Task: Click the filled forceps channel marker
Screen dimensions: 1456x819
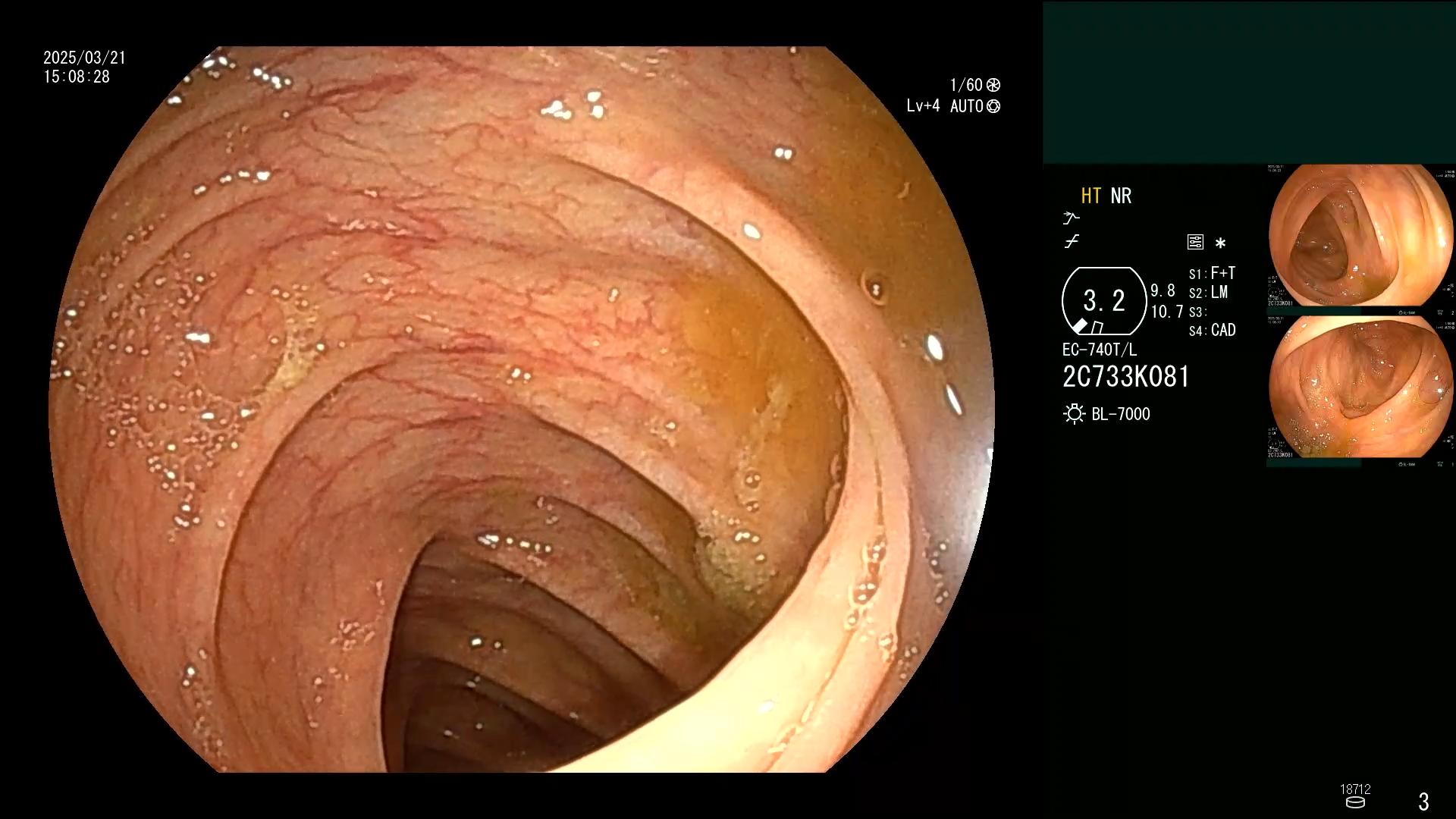Action: pyautogui.click(x=1080, y=326)
